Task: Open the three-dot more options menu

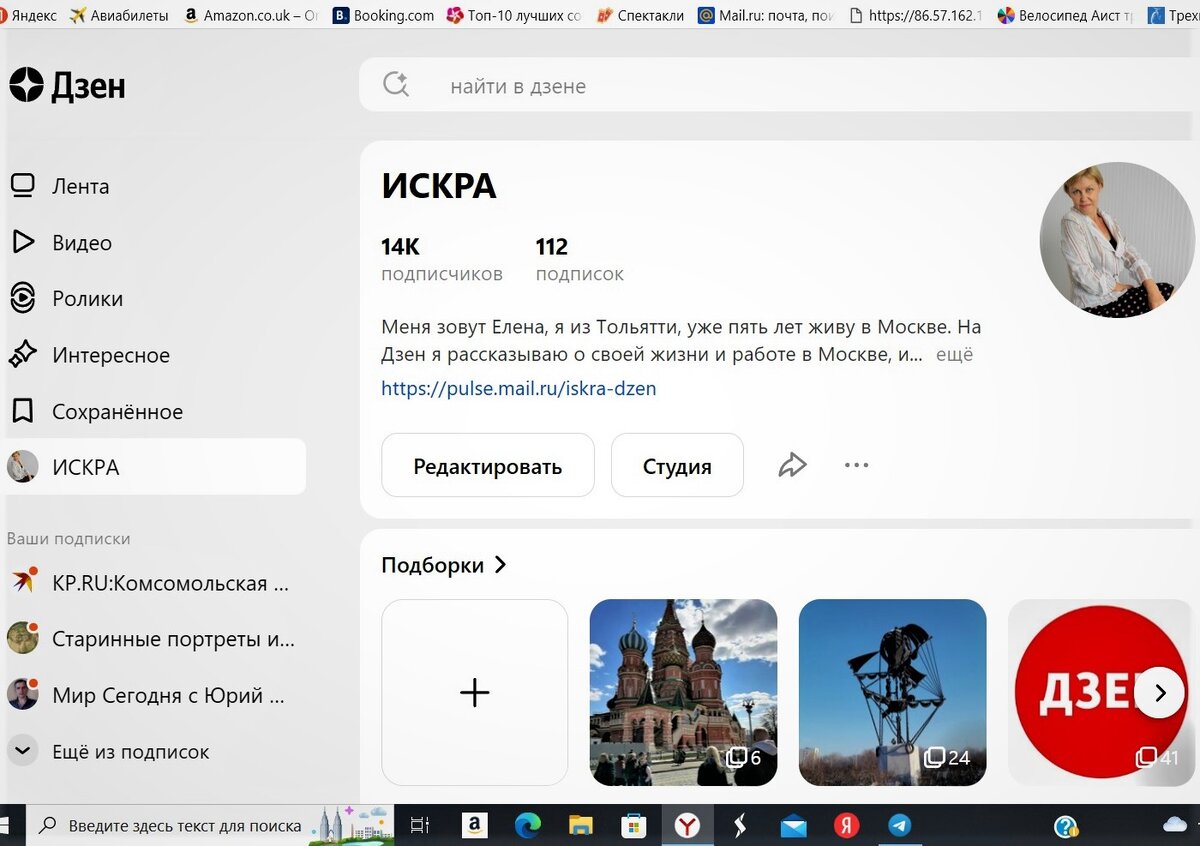Action: (856, 464)
